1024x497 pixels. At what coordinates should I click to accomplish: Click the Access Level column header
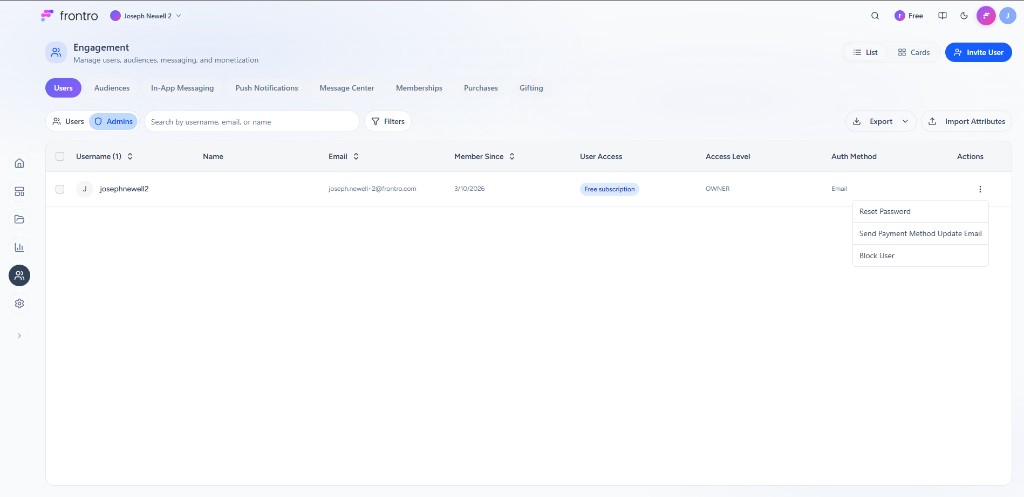coord(728,157)
